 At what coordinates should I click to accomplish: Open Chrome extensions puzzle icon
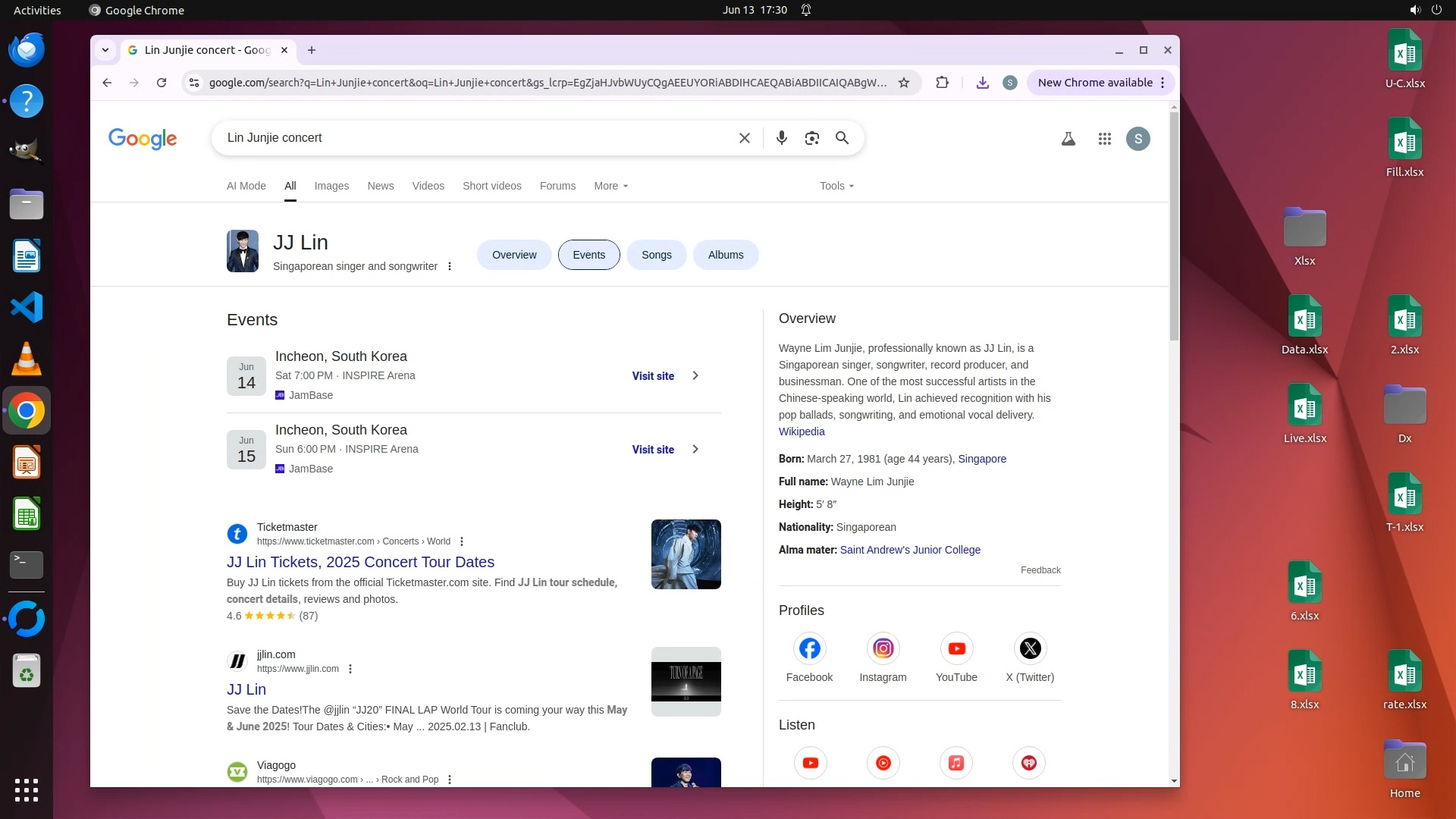[942, 83]
